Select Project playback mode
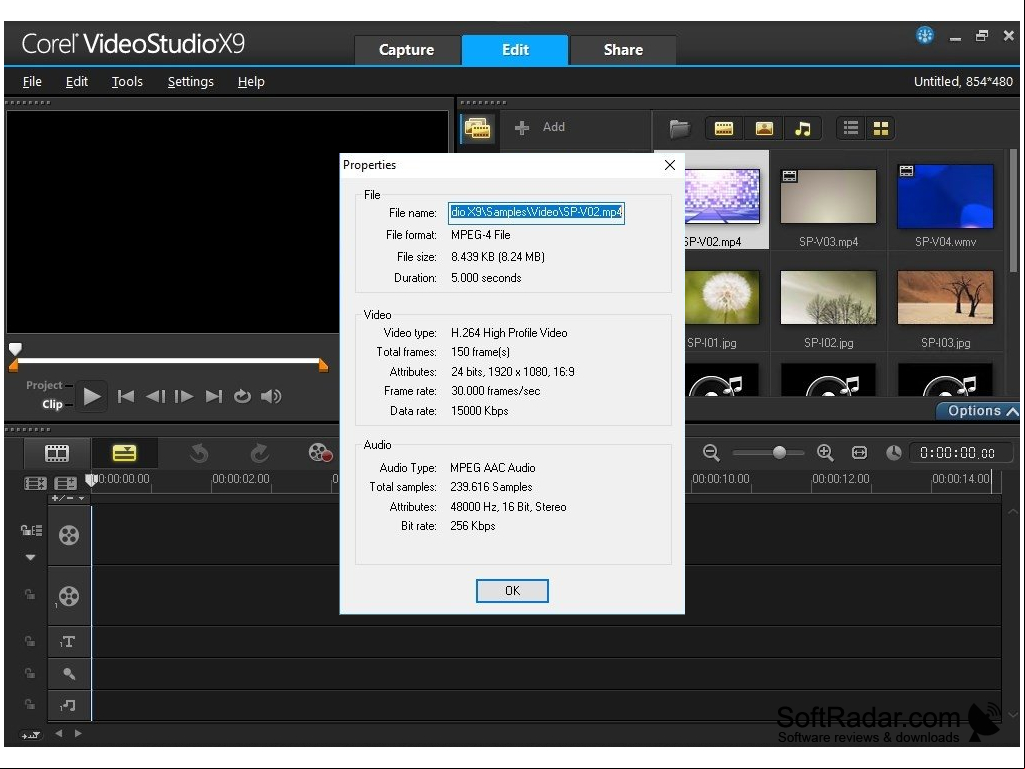Viewport: 1025px width, 769px height. coord(44,385)
